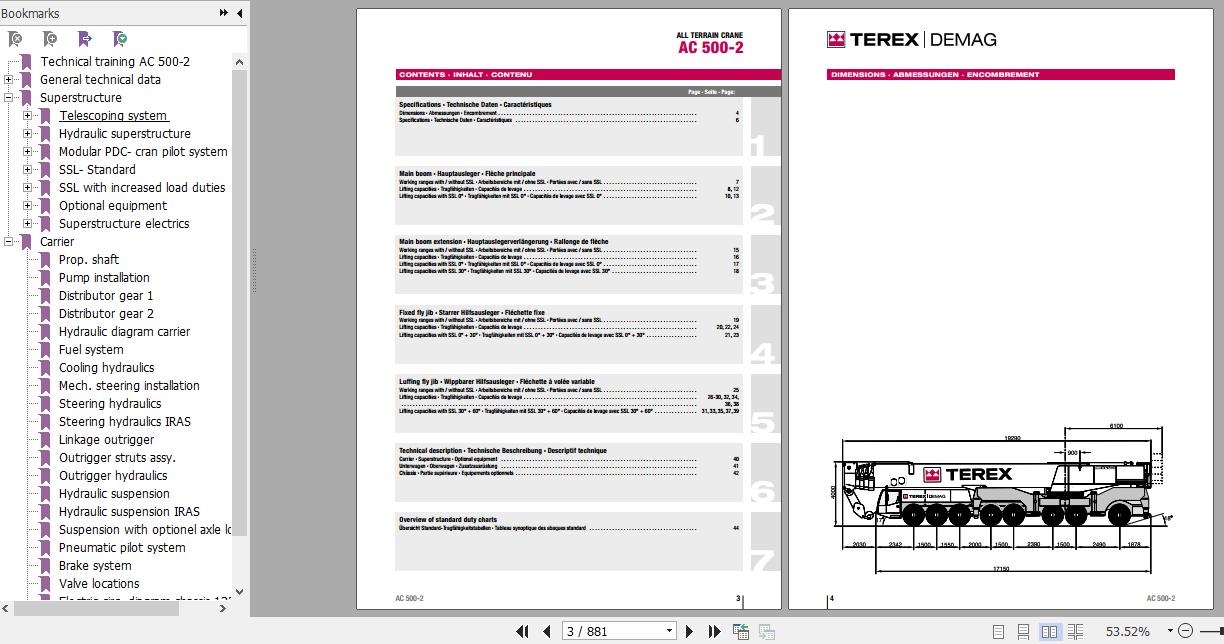The width and height of the screenshot is (1224, 644).
Task: Select the Brake system bookmark
Action: 96,565
